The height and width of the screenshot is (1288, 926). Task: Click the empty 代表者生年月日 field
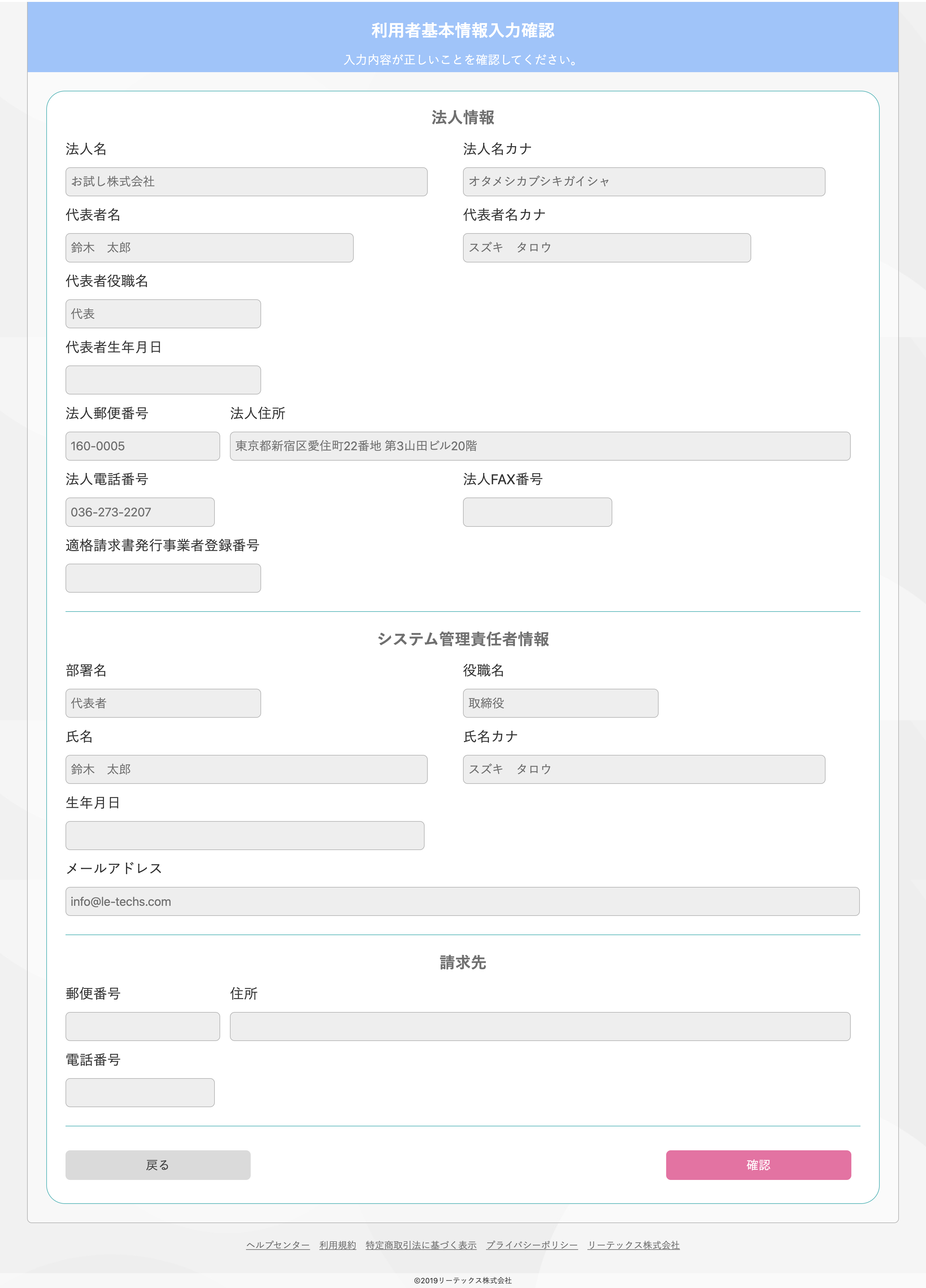[163, 380]
